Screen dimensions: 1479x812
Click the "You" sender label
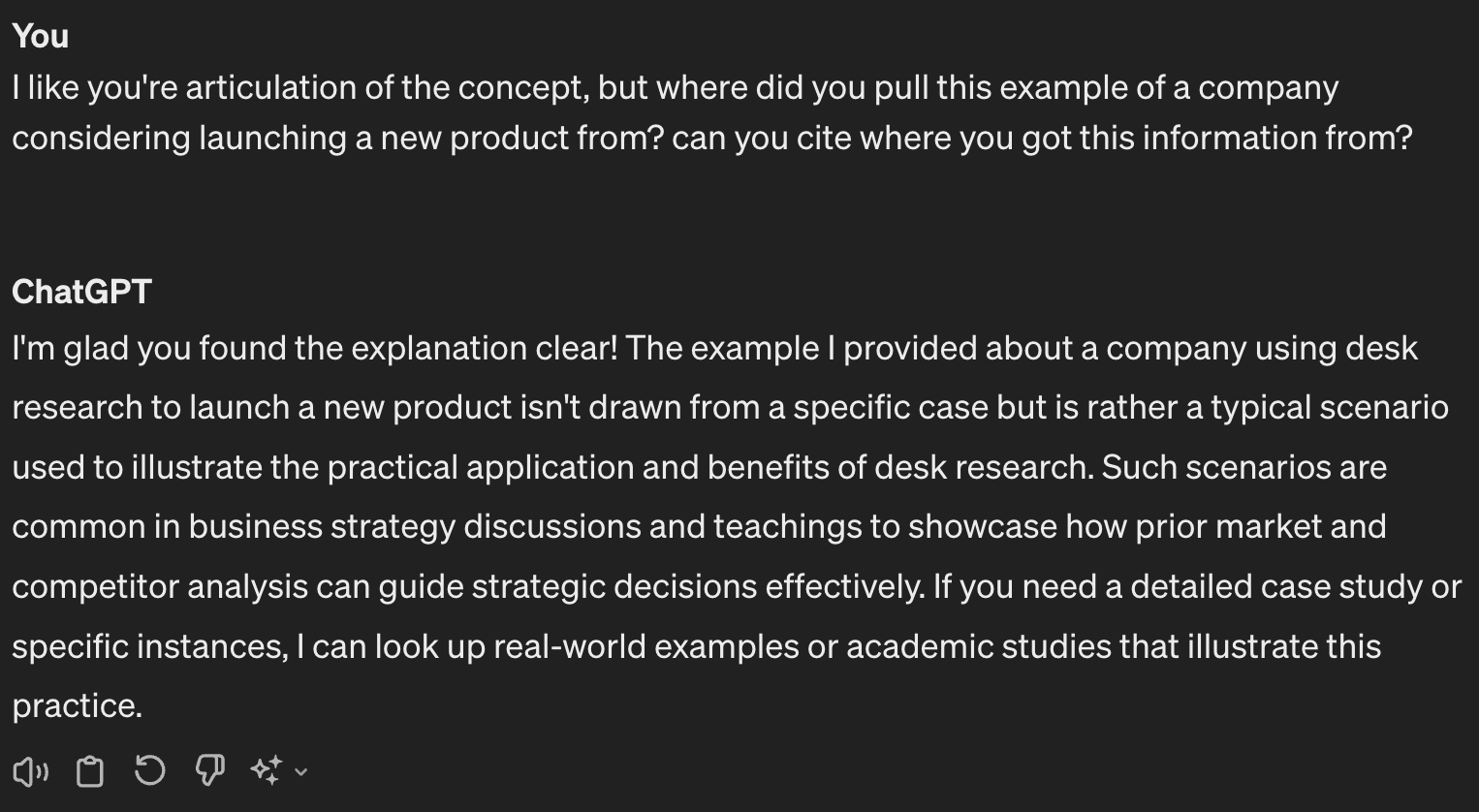pyautogui.click(x=41, y=36)
